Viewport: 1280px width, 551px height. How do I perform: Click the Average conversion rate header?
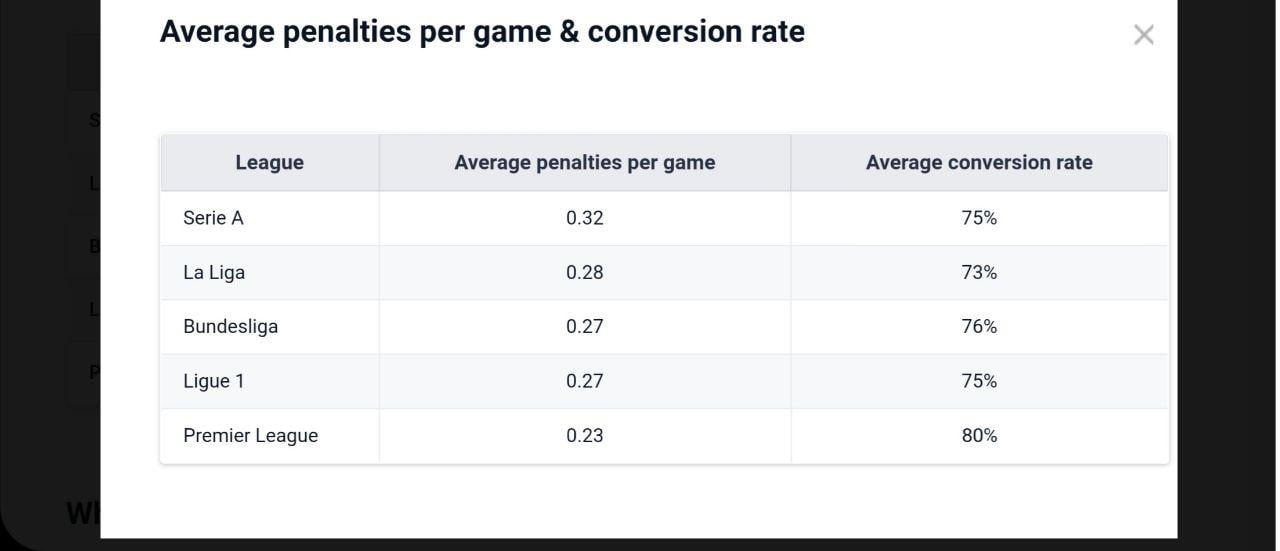pyautogui.click(x=978, y=162)
